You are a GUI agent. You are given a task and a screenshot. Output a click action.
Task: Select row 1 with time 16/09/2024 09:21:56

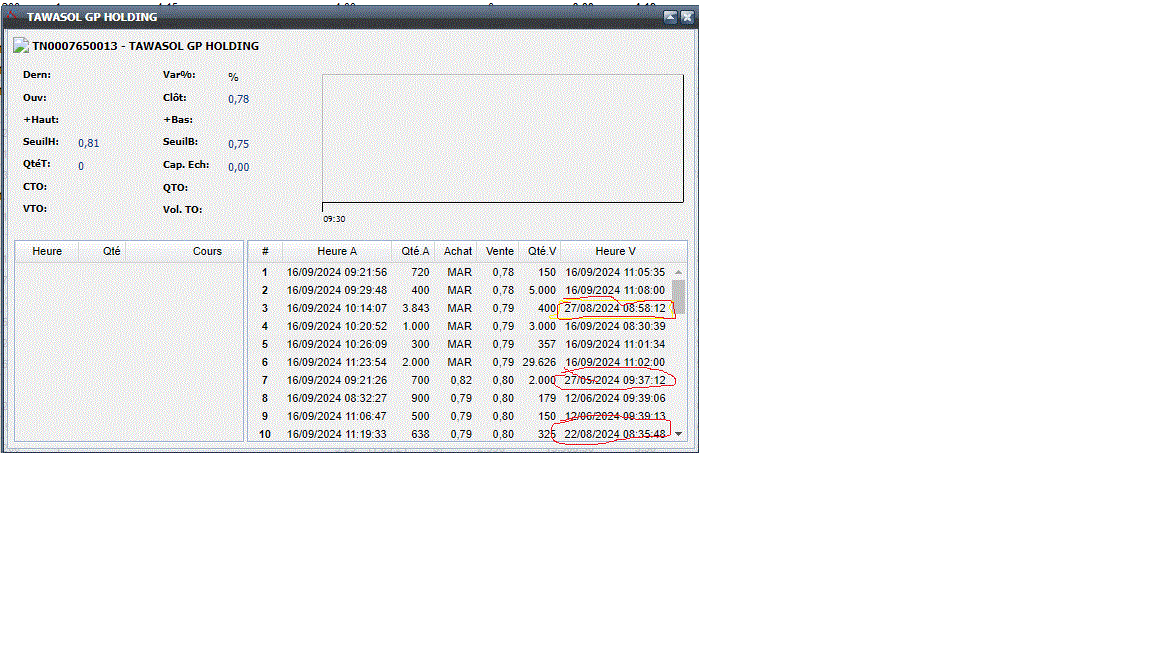[x=336, y=272]
